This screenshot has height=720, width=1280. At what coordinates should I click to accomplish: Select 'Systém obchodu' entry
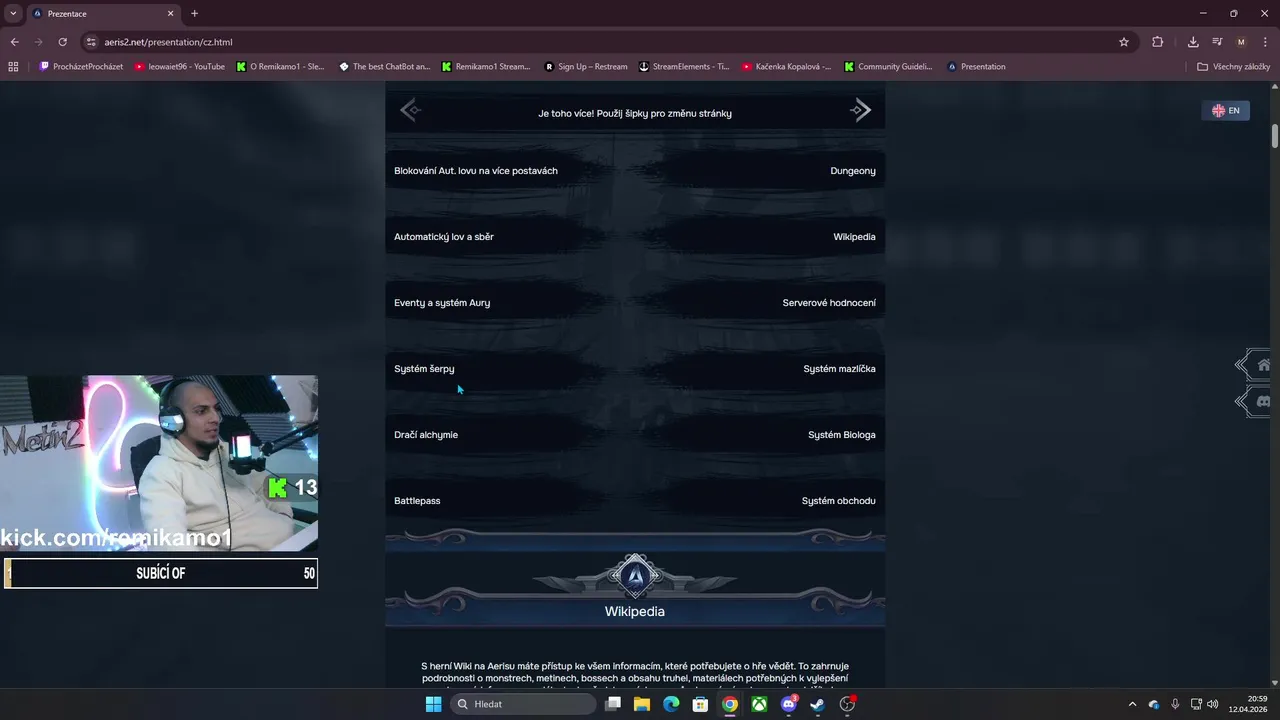(838, 501)
